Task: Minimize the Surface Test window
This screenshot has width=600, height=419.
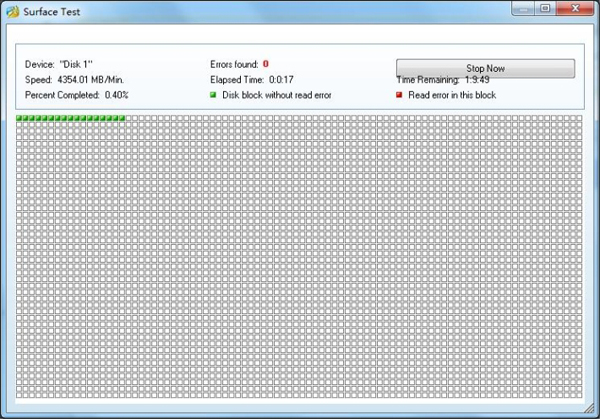Action: pos(523,8)
